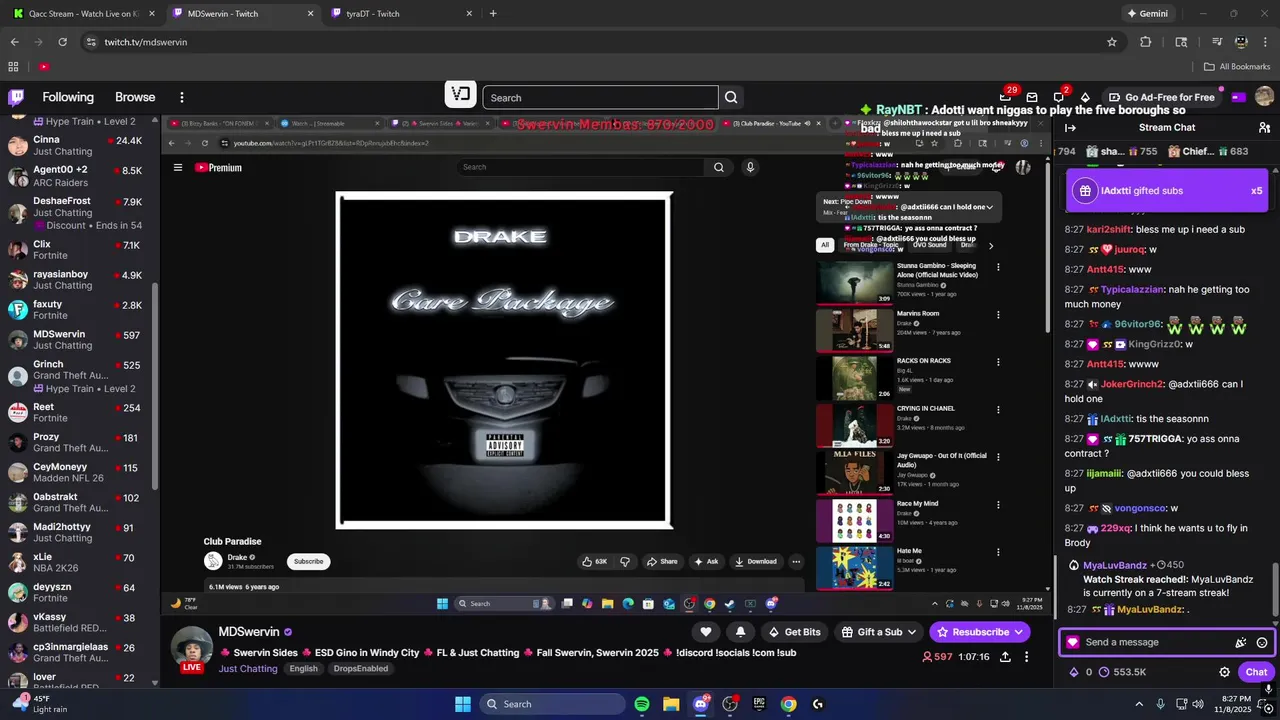Open Spotify from the taskbar
The height and width of the screenshot is (720, 1280).
click(x=642, y=704)
